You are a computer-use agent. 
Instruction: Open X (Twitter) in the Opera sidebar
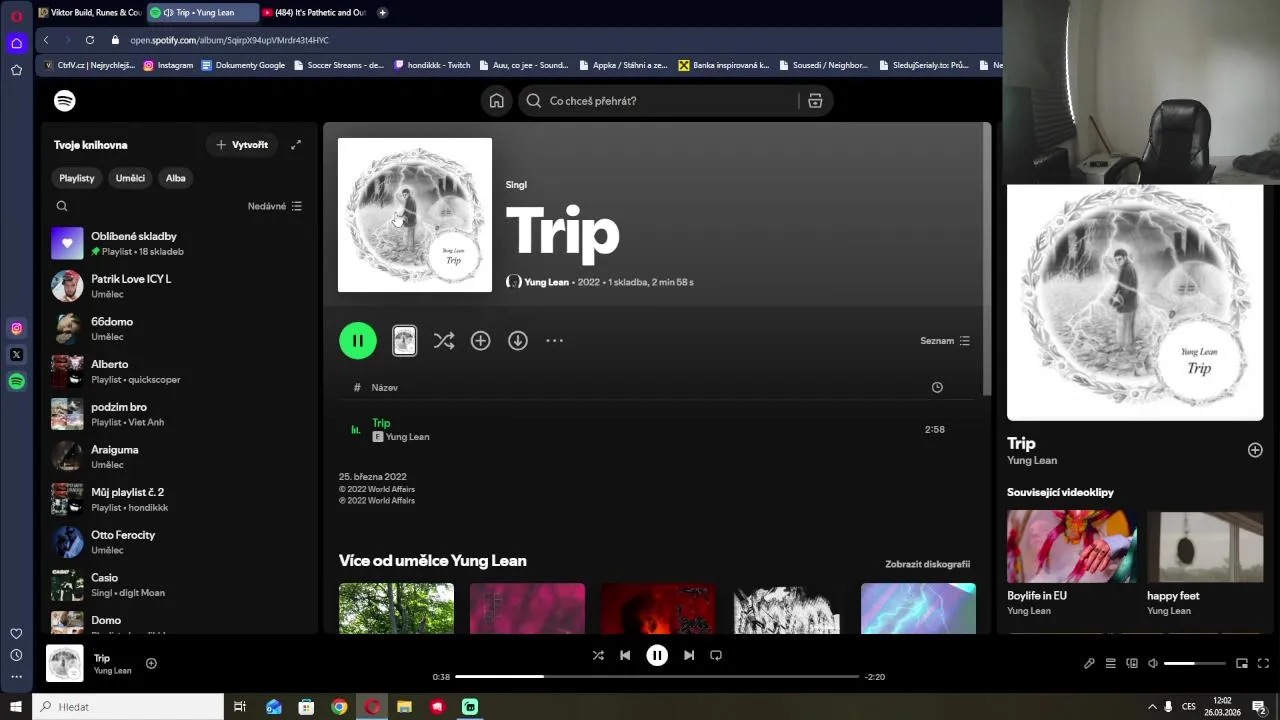[16, 354]
